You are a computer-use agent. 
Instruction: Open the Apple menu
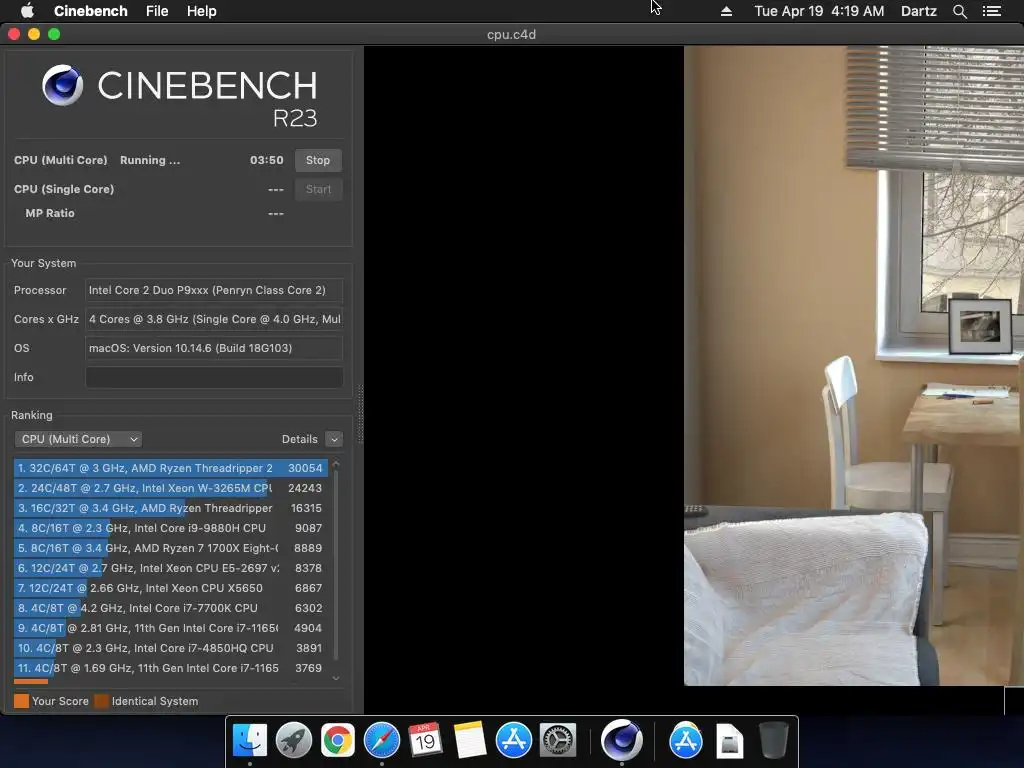tap(27, 11)
